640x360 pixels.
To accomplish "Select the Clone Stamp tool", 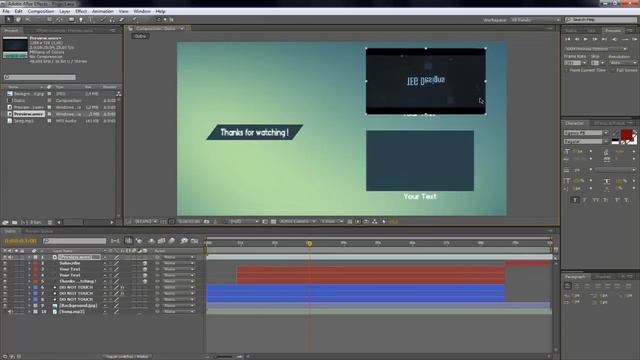I will click(x=112, y=19).
